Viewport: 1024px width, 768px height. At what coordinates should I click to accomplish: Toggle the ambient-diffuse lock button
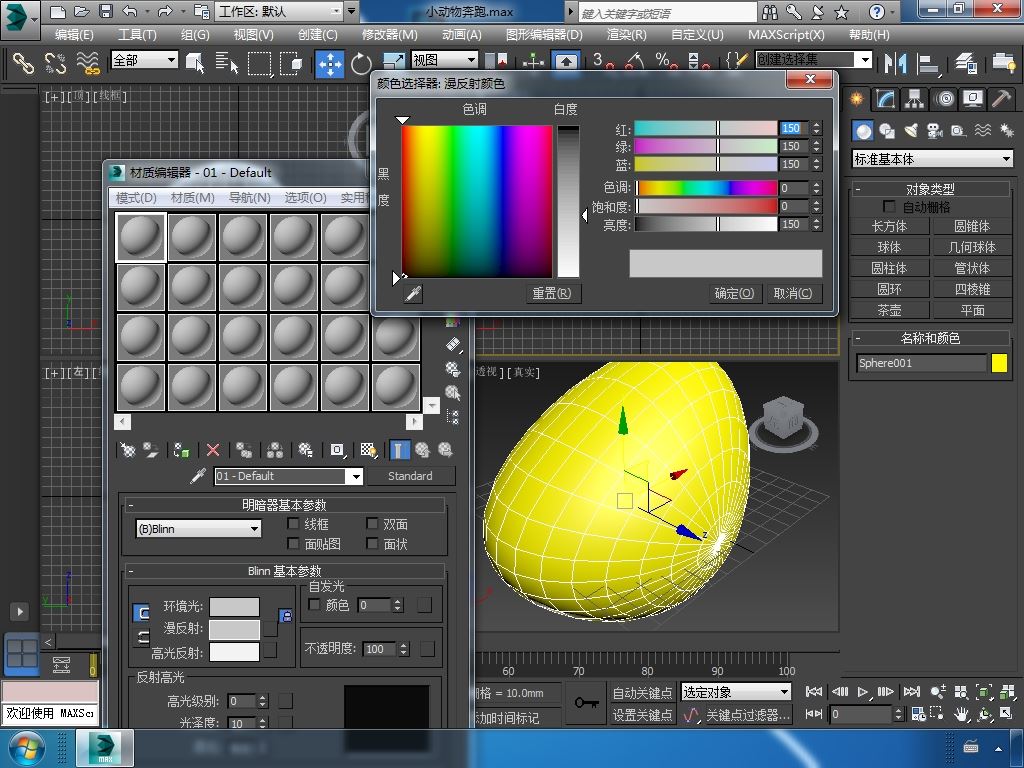click(285, 616)
